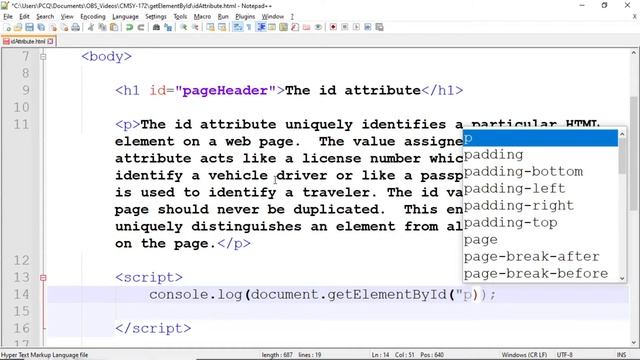Open the Edit menu
Viewport: 640px width, 360px height.
(24, 17)
